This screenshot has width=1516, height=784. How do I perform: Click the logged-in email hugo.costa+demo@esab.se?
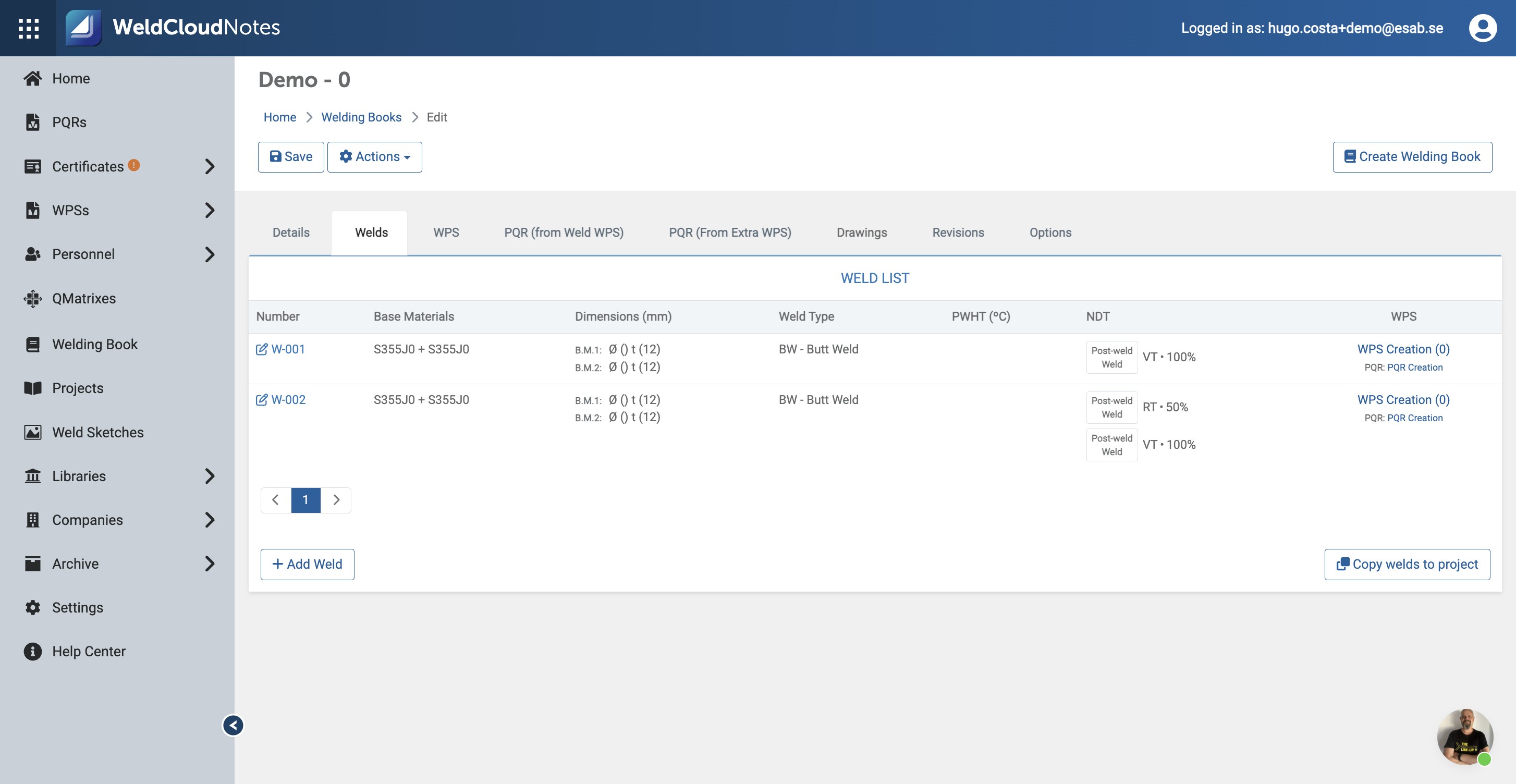(1355, 28)
